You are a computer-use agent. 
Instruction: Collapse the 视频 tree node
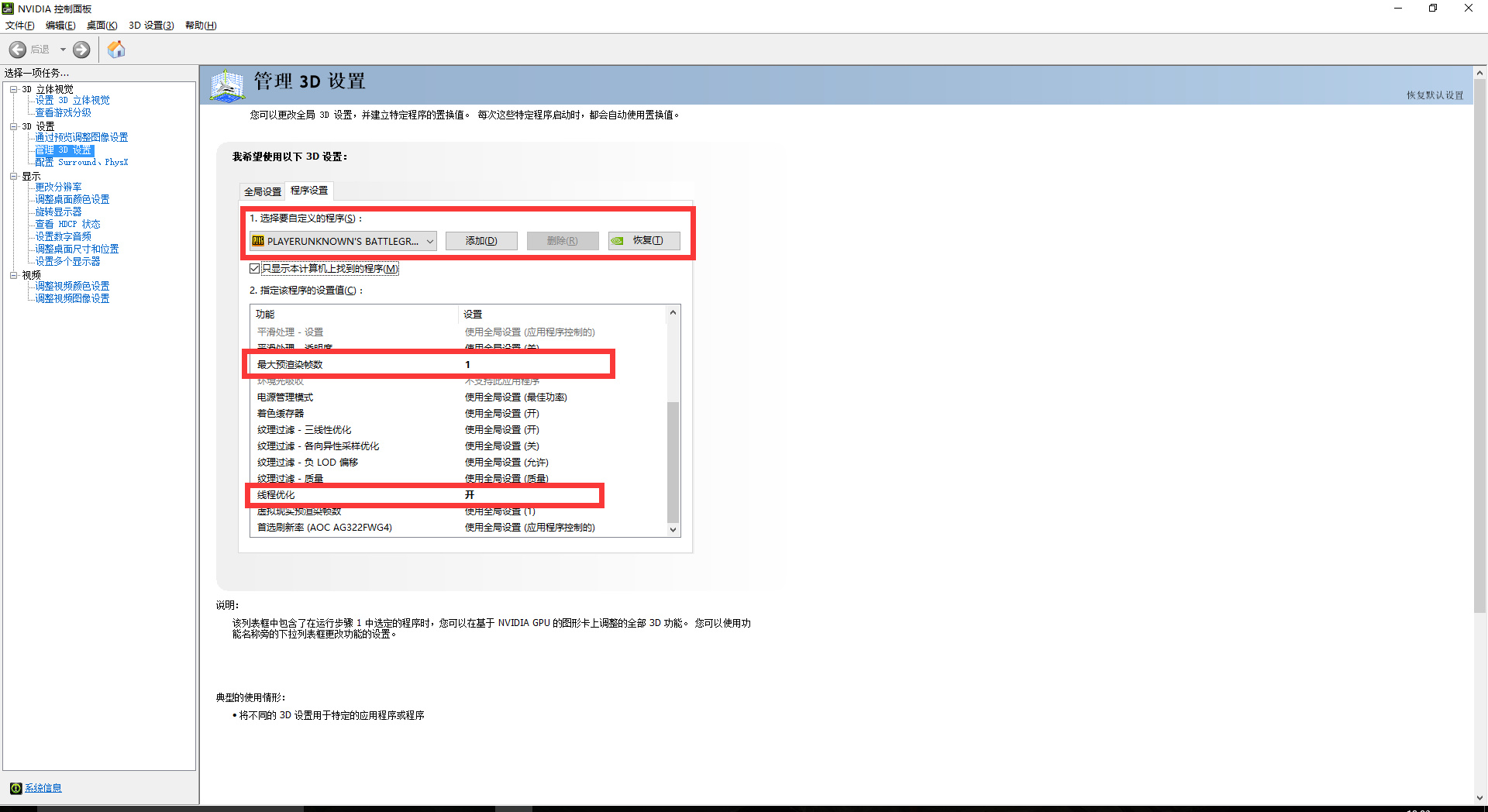point(13,275)
